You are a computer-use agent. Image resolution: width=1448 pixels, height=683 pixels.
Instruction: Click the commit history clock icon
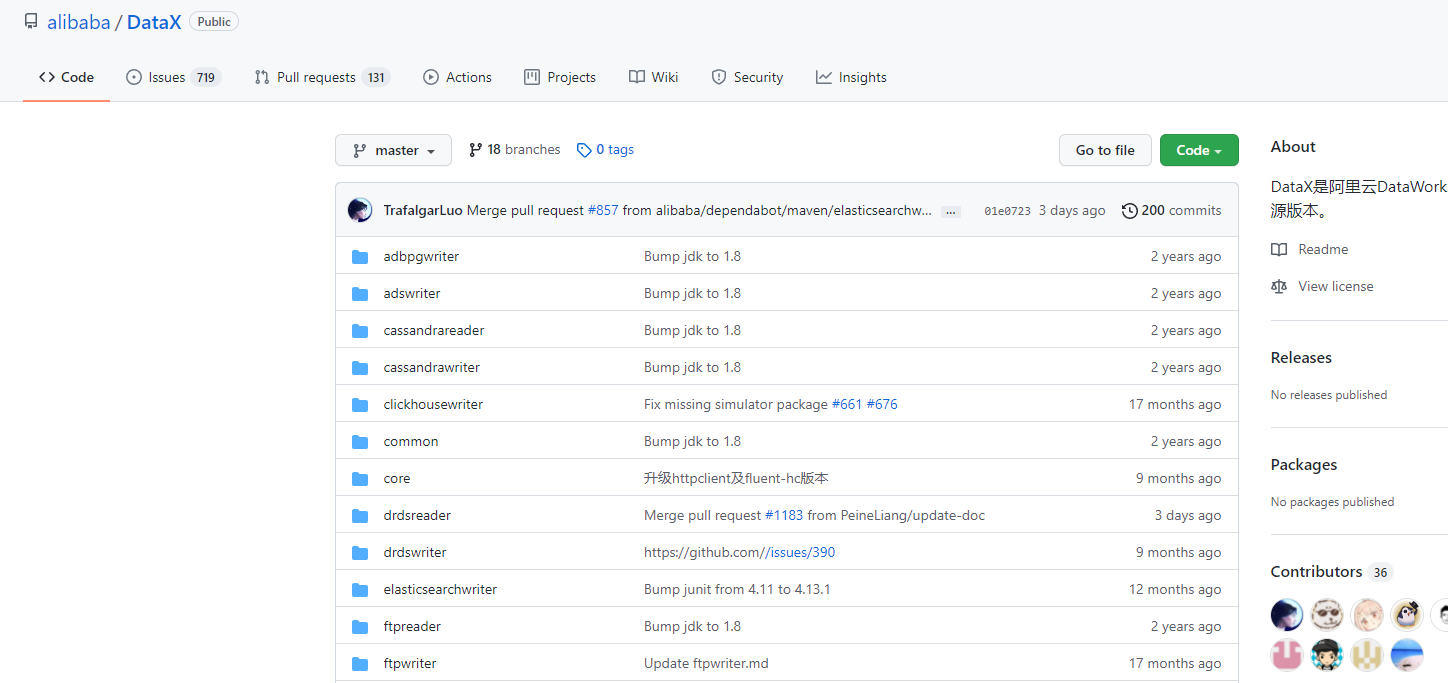[1130, 211]
